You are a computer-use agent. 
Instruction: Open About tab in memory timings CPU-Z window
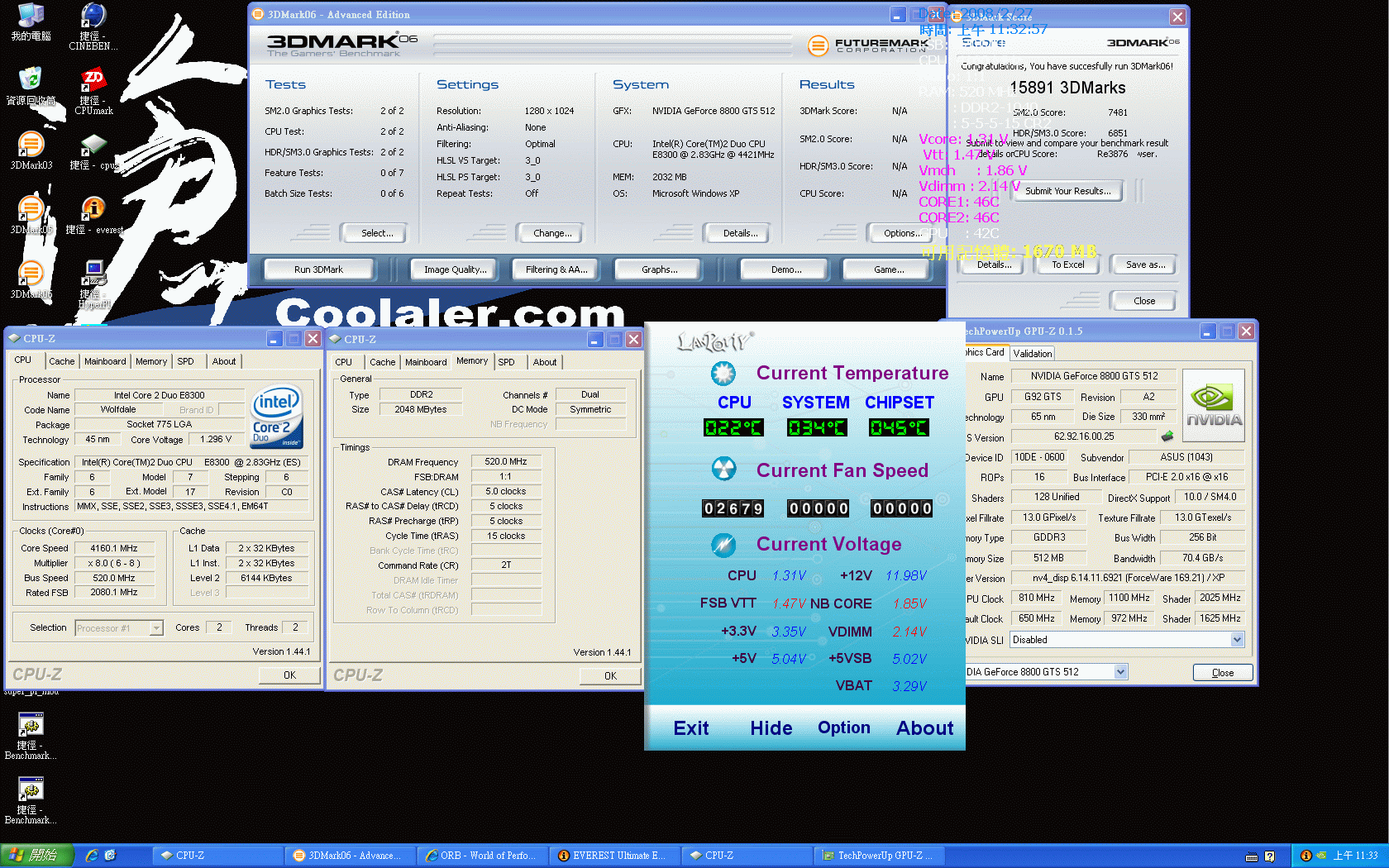click(x=544, y=362)
